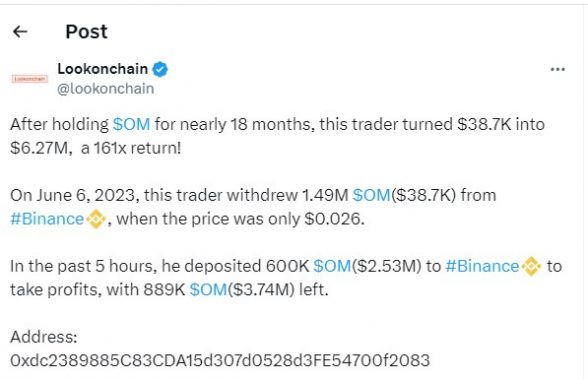This screenshot has height=380, width=588.
Task: Click the '$0.026' price text
Action: click(x=334, y=219)
